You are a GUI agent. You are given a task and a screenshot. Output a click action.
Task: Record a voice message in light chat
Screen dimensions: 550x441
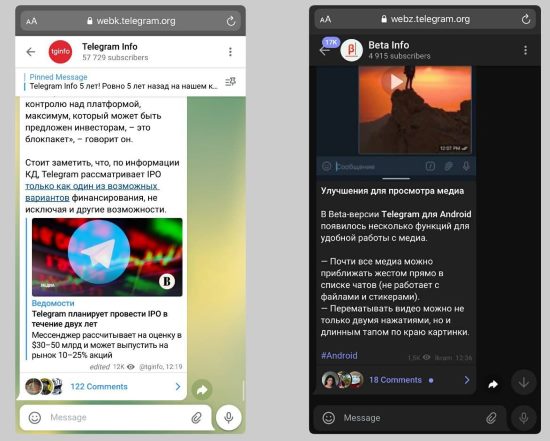(x=229, y=417)
